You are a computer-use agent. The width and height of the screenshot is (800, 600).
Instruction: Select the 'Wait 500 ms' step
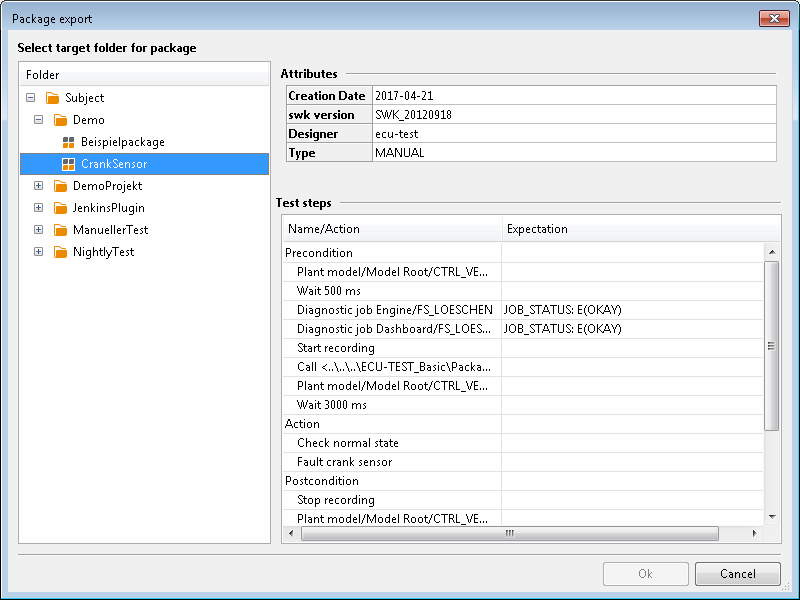click(523, 291)
